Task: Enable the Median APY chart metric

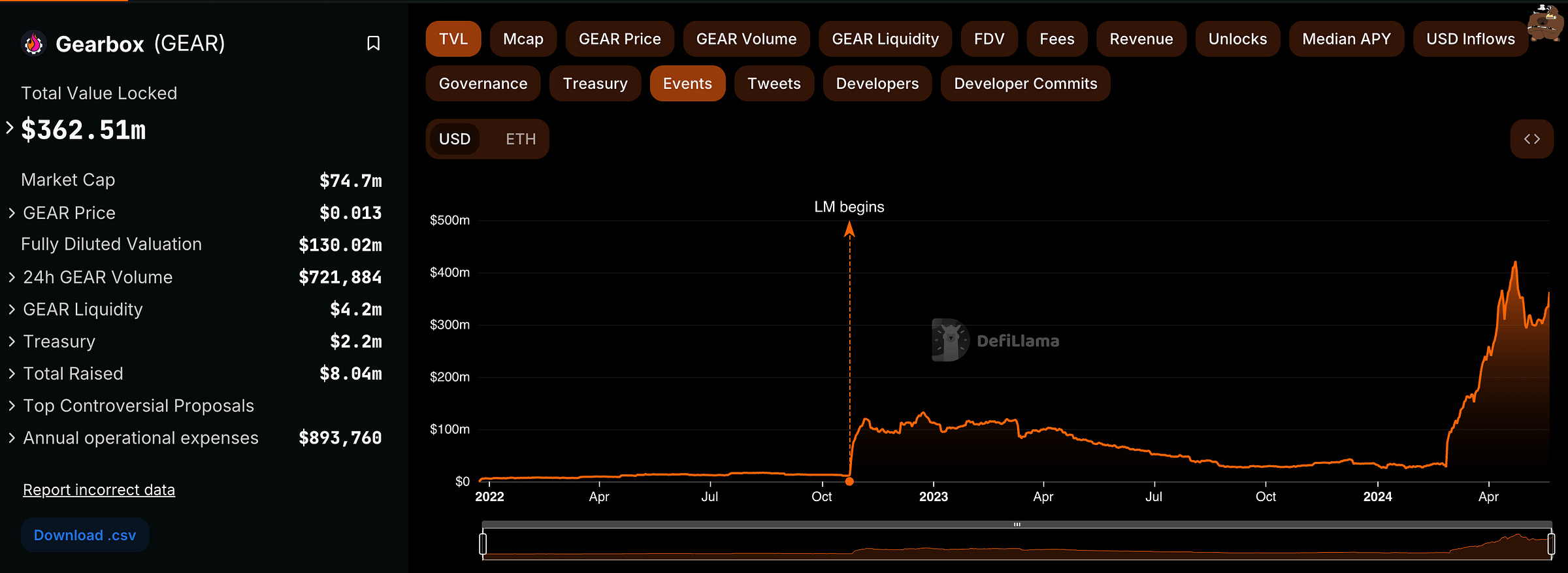Action: pos(1347,39)
